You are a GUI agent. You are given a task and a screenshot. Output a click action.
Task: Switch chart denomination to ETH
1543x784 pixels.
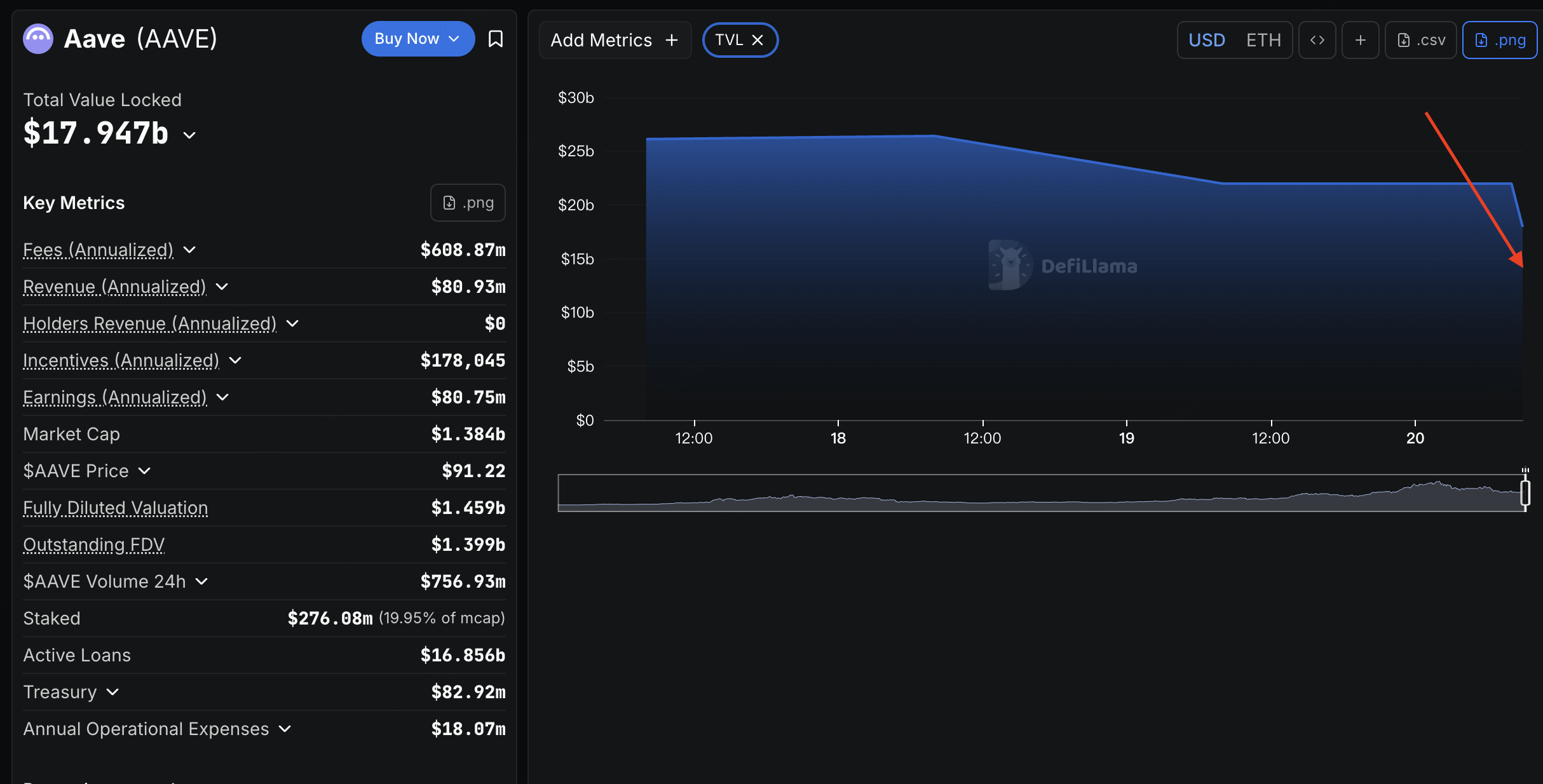coord(1263,40)
